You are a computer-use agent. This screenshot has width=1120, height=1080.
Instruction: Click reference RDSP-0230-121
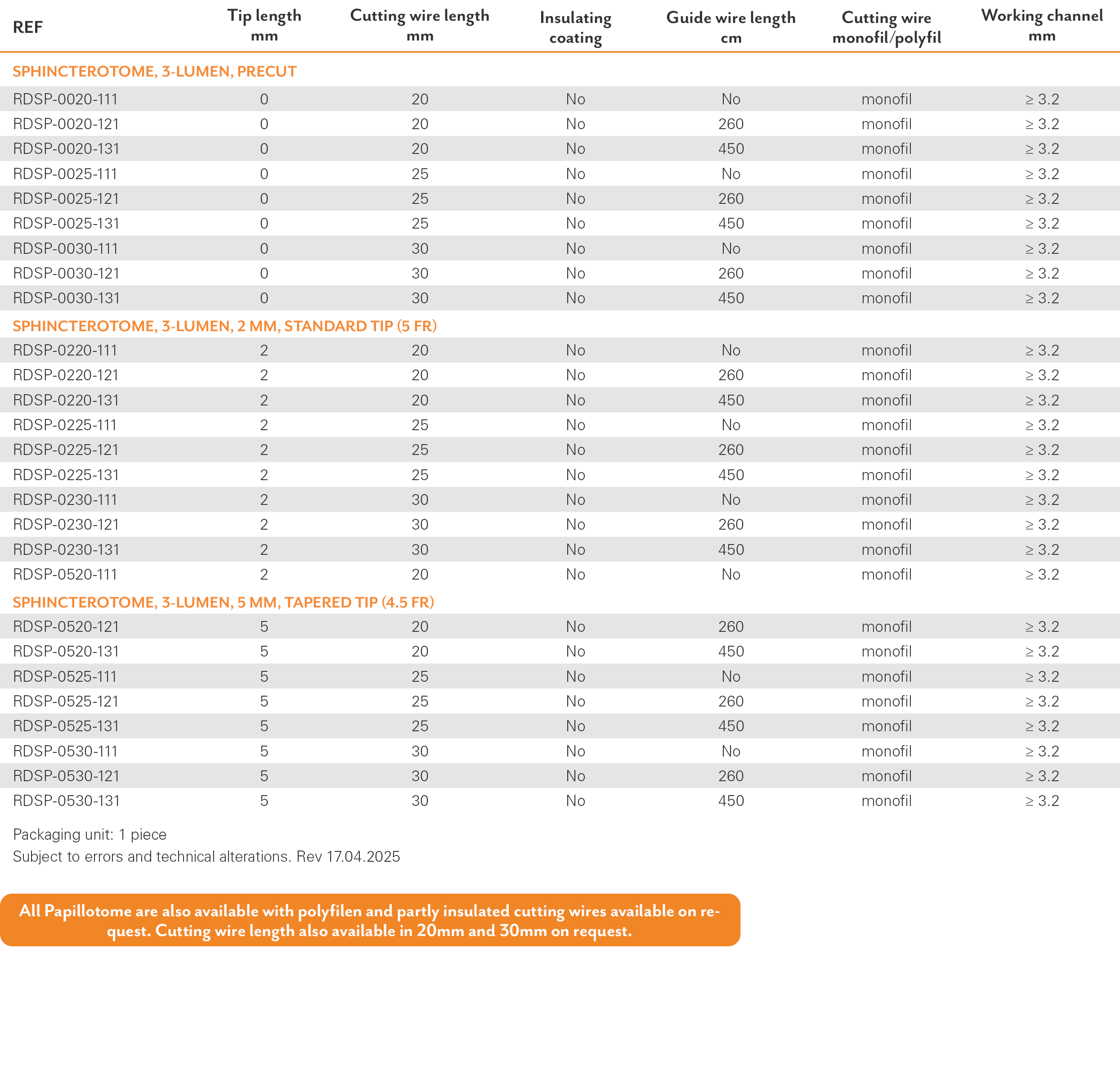(66, 524)
